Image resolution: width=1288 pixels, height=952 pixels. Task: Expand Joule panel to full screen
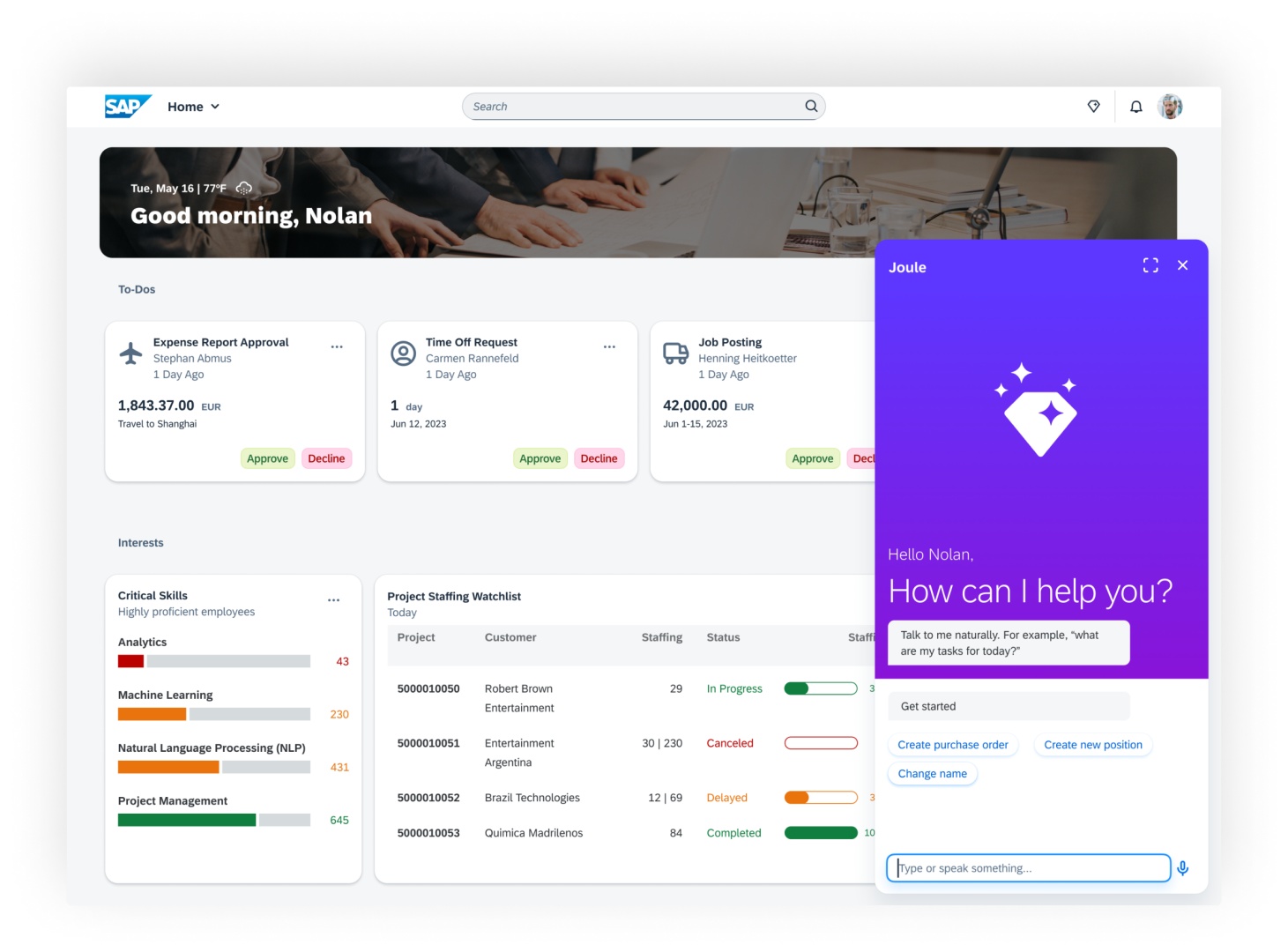pyautogui.click(x=1150, y=265)
